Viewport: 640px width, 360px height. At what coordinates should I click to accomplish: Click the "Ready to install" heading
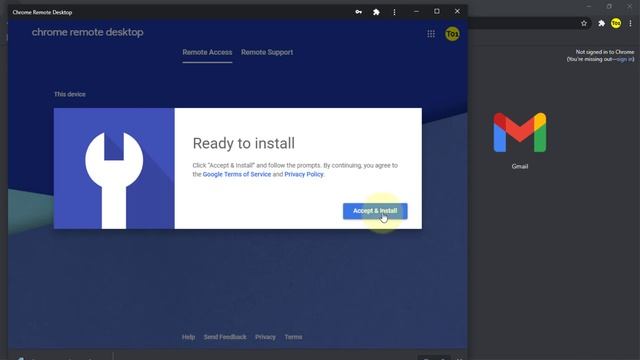tap(244, 143)
